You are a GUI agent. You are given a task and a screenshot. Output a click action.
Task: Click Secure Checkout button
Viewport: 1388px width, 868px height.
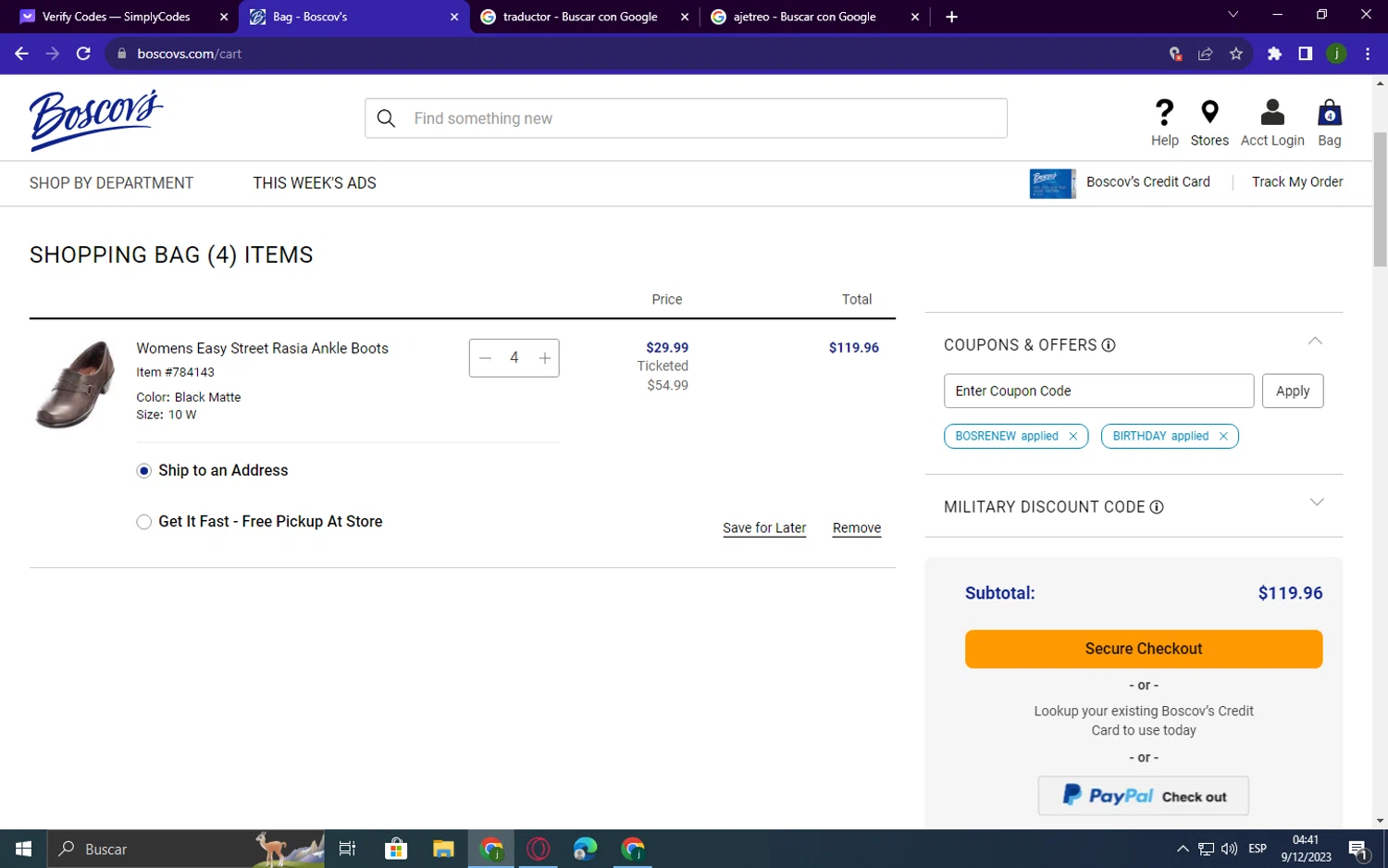click(x=1144, y=650)
